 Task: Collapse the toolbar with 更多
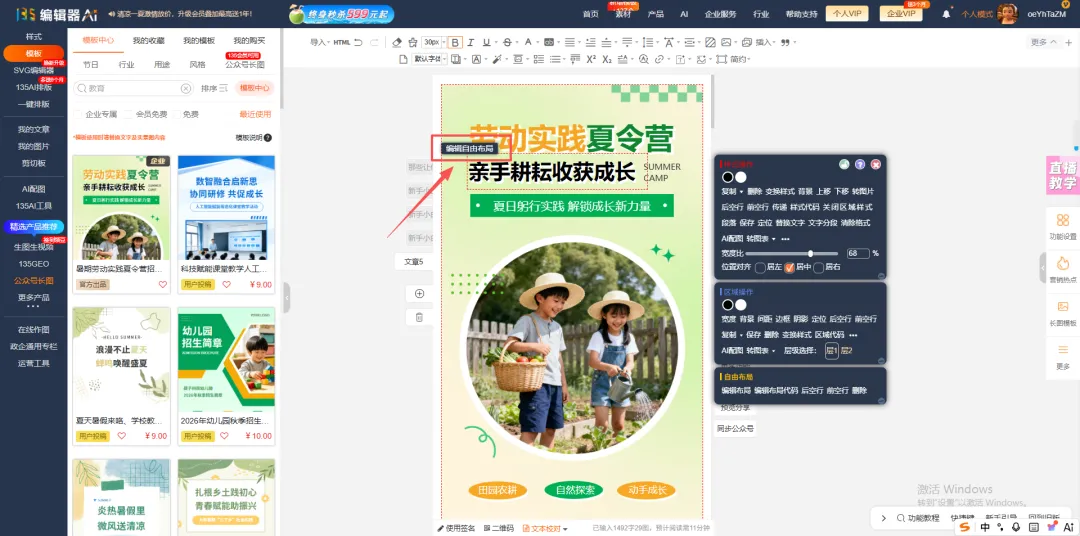[1043, 43]
